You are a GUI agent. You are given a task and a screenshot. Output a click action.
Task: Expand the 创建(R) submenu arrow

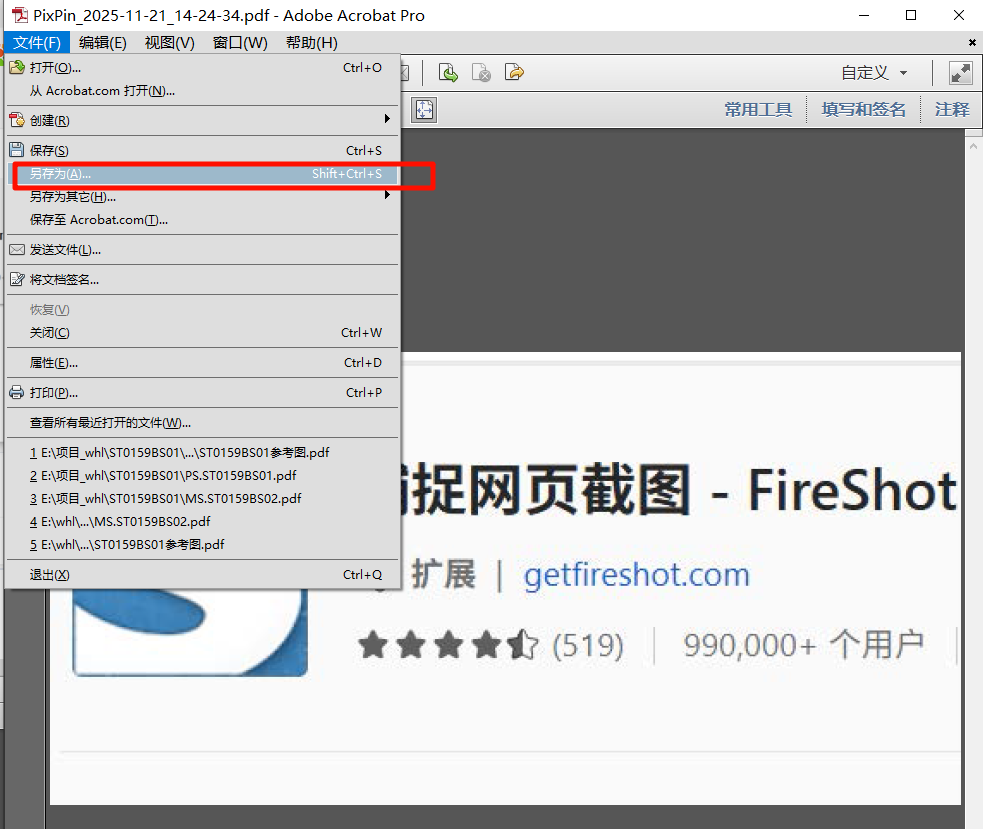click(x=387, y=119)
